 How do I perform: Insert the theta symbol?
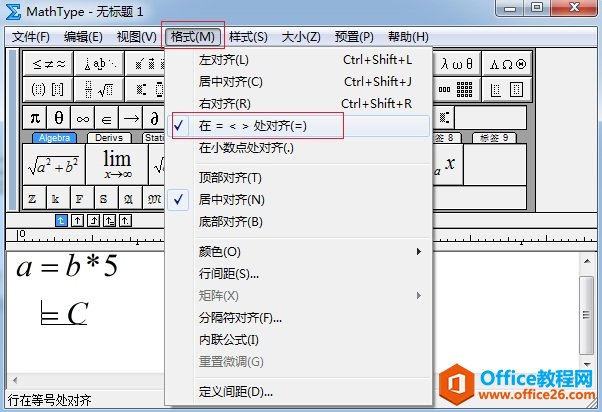[59, 118]
